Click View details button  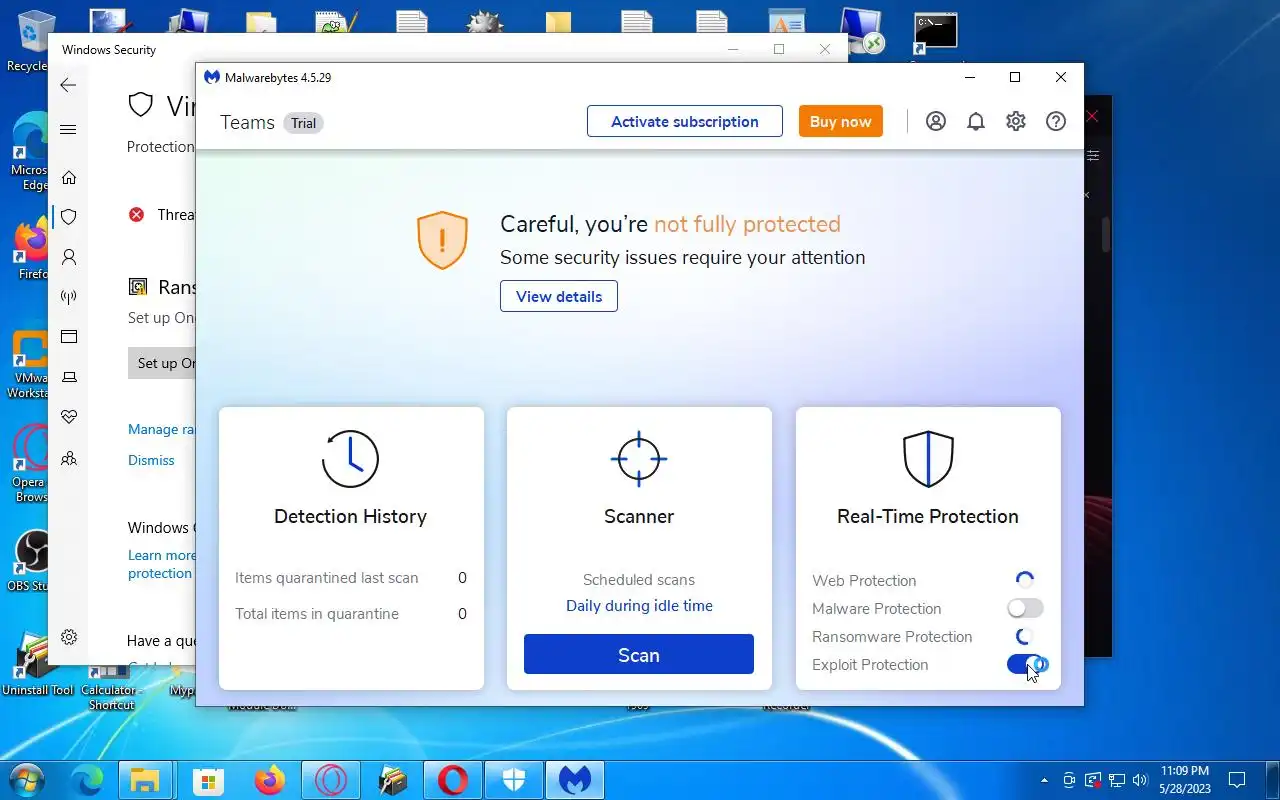coord(559,296)
